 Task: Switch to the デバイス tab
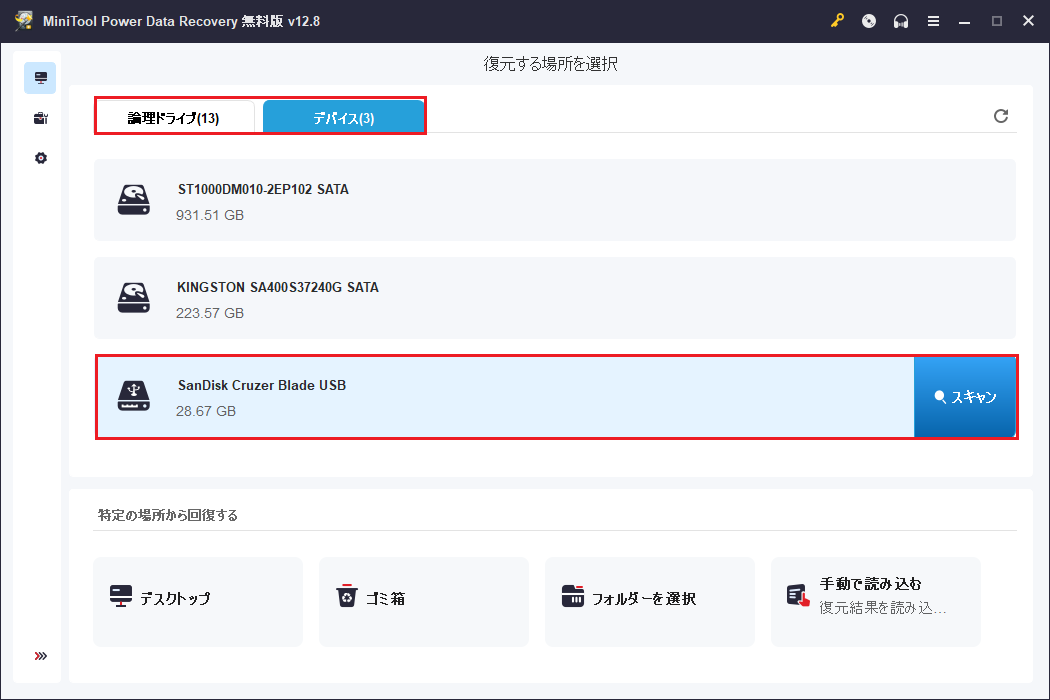pyautogui.click(x=343, y=115)
